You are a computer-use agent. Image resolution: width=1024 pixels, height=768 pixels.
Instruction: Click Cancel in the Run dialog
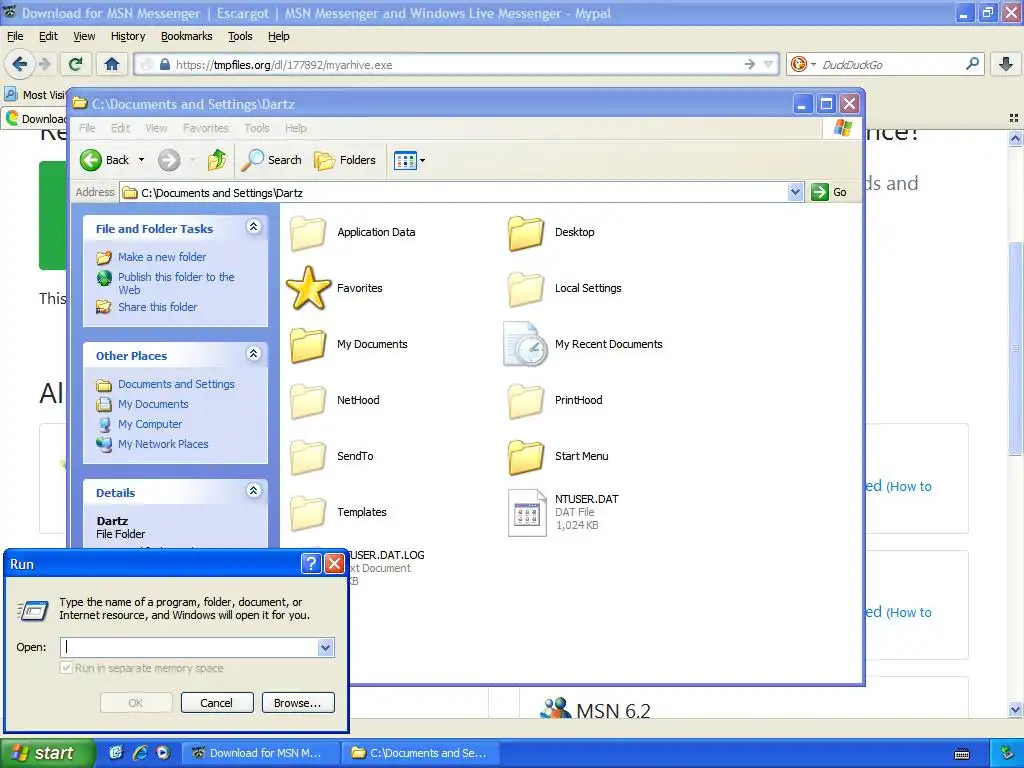[217, 703]
